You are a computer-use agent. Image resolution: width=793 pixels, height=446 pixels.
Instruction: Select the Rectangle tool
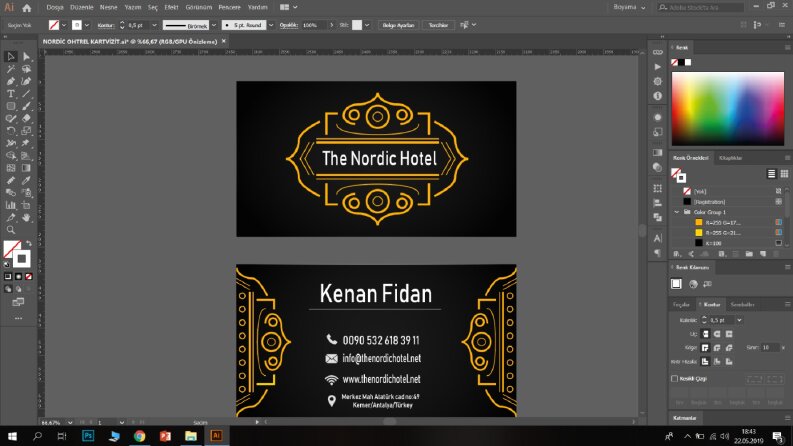pos(11,106)
